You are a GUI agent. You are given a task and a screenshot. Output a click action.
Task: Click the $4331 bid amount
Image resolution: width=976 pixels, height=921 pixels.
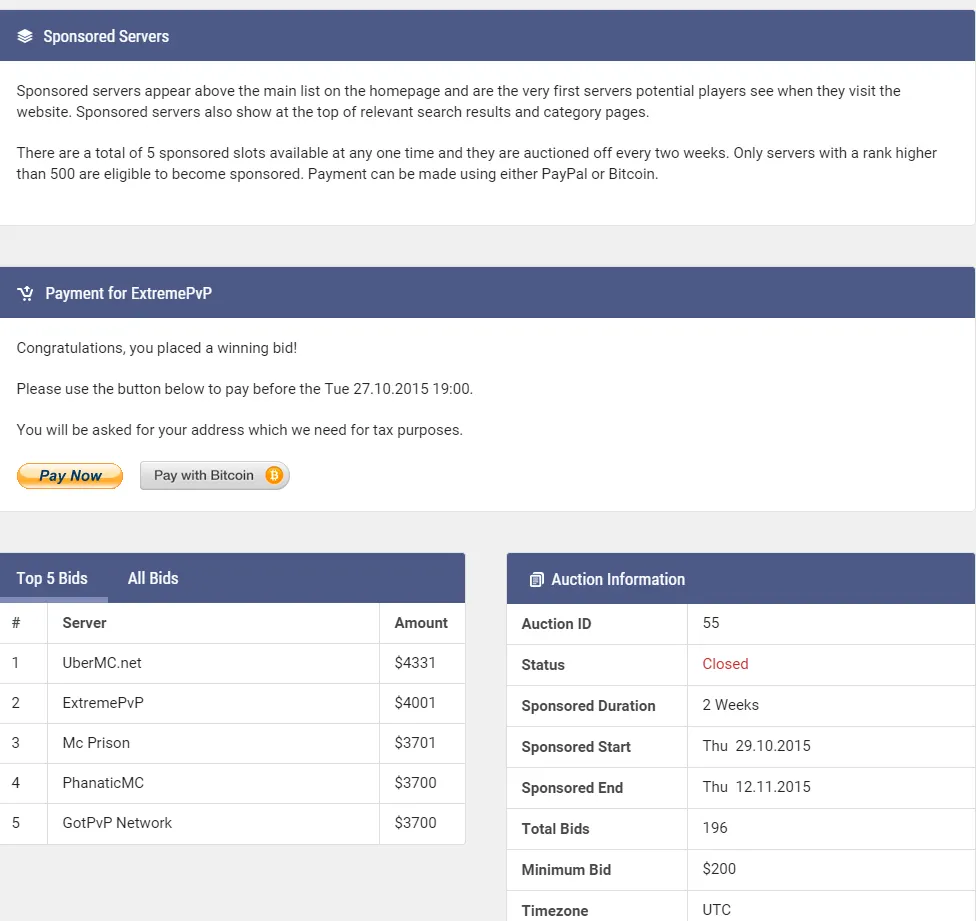tap(415, 663)
